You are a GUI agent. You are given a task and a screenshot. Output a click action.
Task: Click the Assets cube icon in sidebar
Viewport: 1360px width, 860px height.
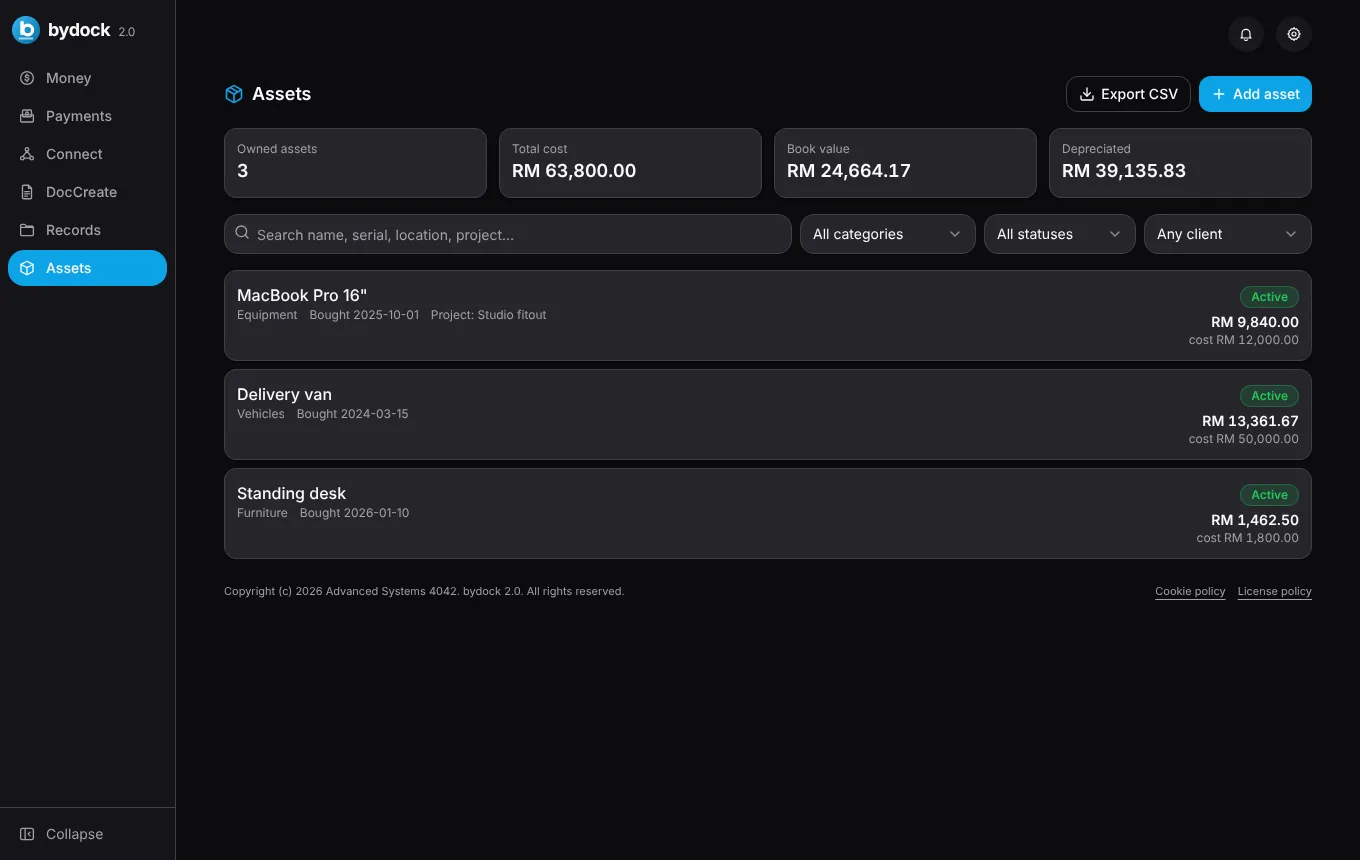point(27,268)
